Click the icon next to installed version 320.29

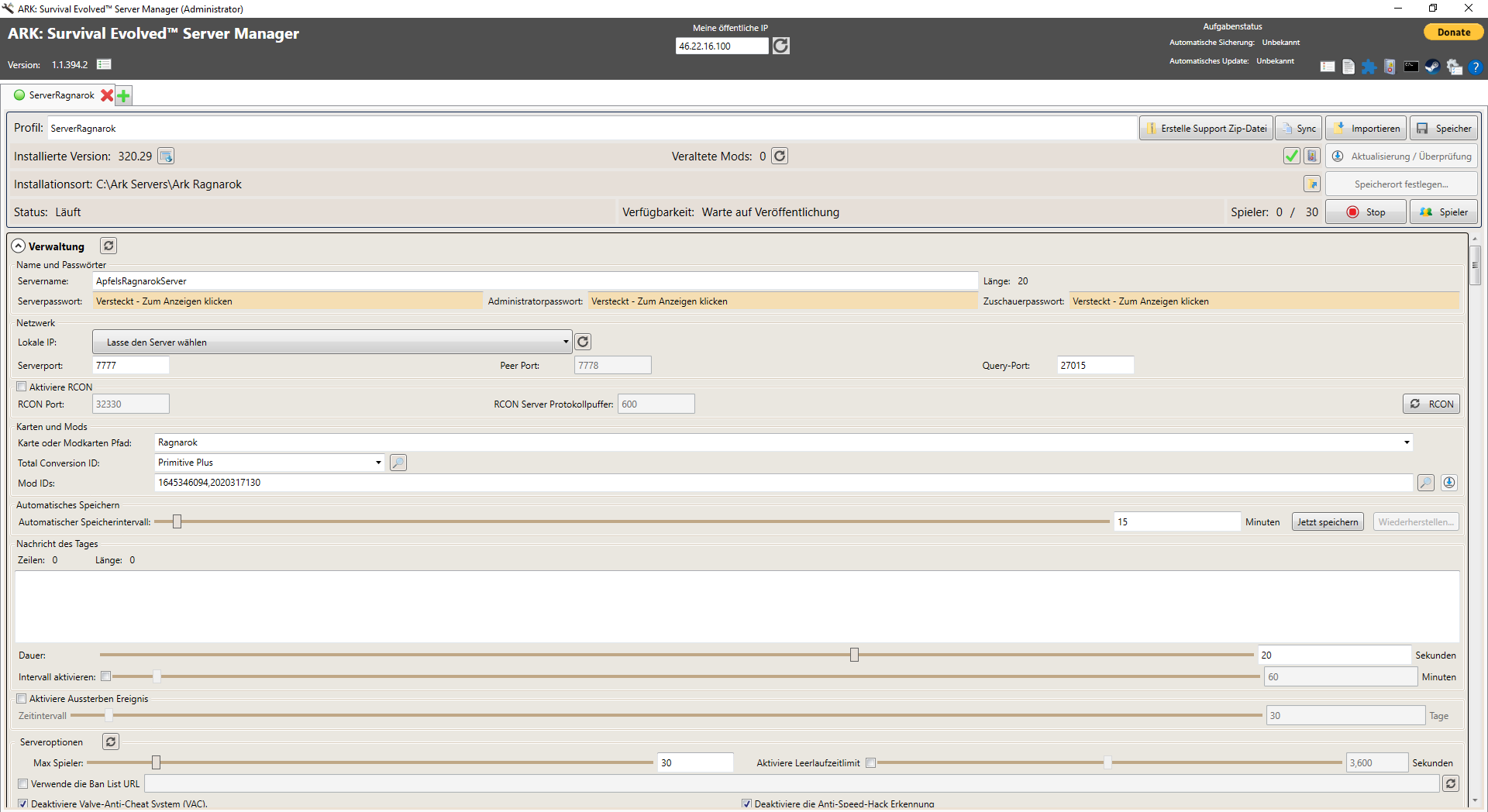coord(166,157)
